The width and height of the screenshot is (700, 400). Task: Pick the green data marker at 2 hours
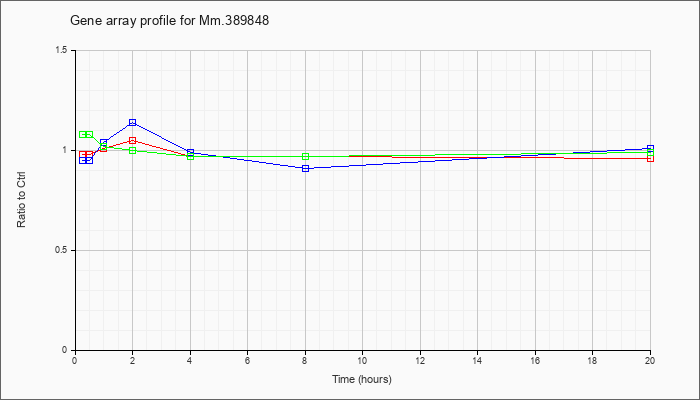133,150
